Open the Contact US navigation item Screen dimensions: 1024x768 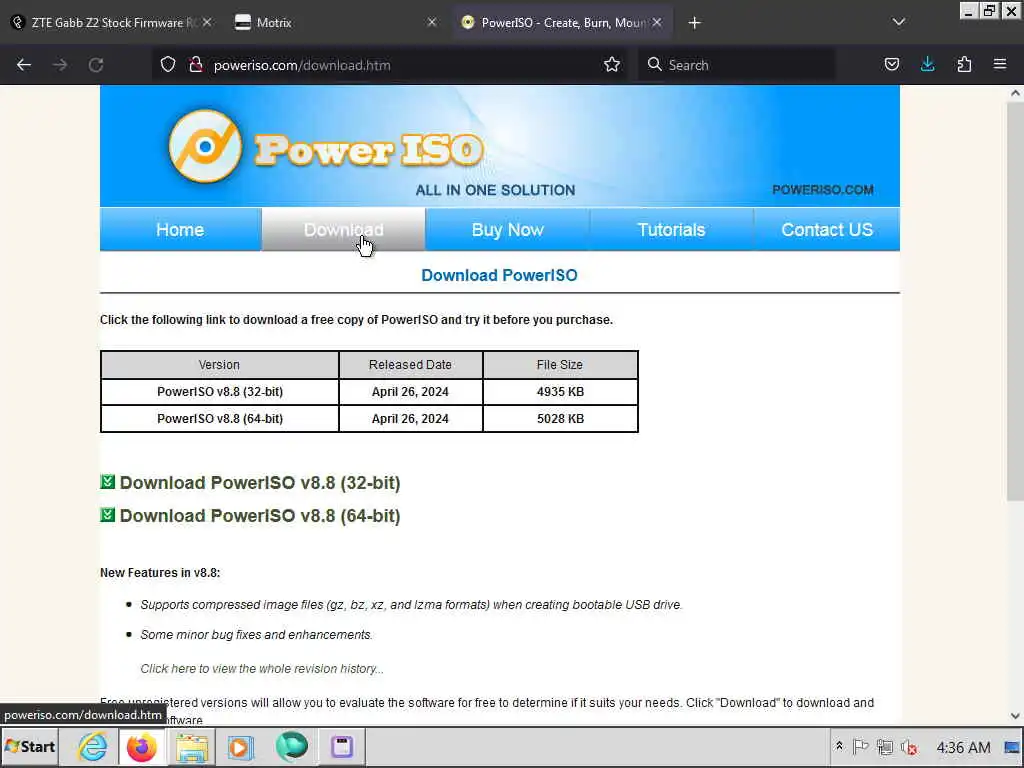(827, 230)
